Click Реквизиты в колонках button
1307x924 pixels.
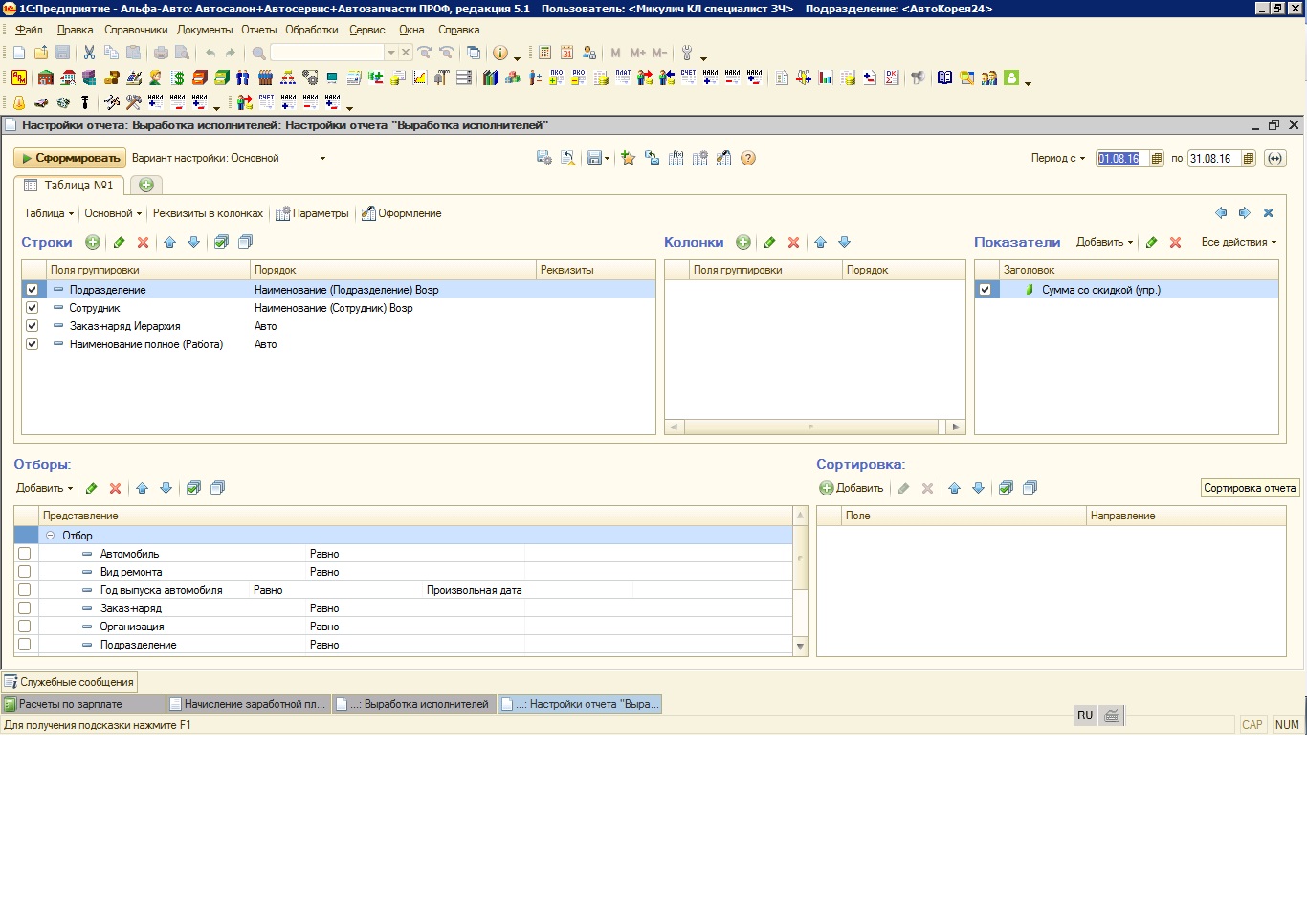click(208, 213)
